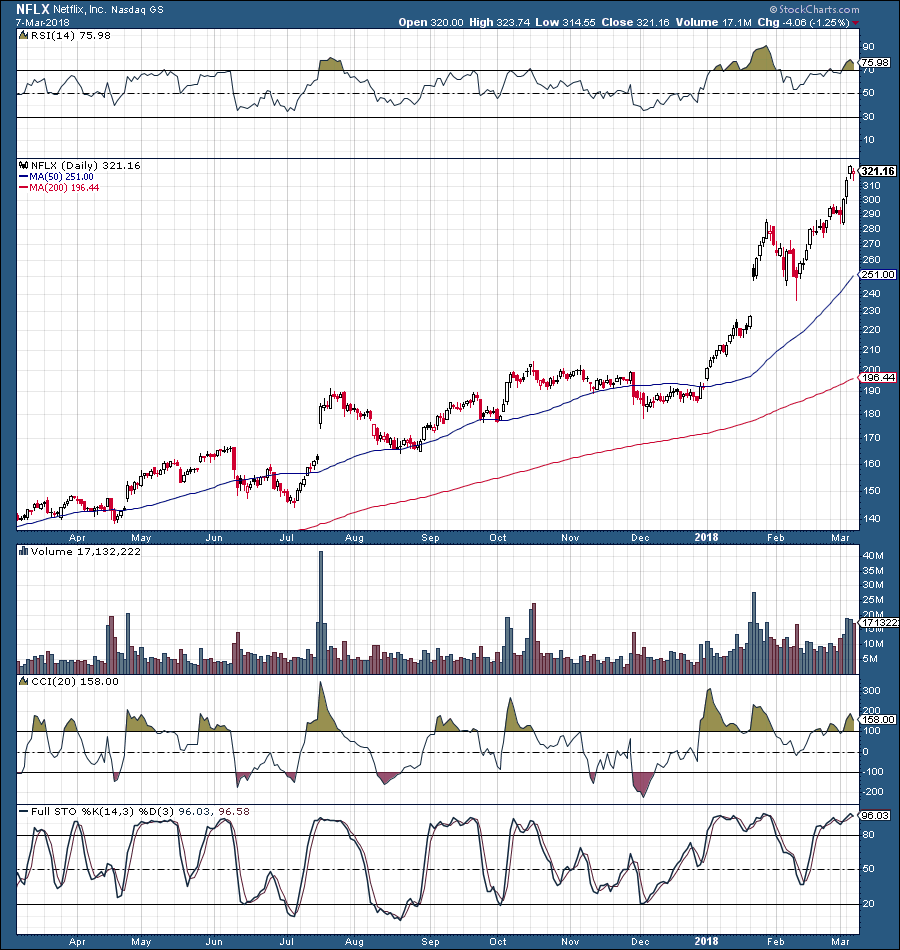Viewport: 900px width, 950px height.
Task: Select the 30 label on RSI axis
Action: (868, 116)
